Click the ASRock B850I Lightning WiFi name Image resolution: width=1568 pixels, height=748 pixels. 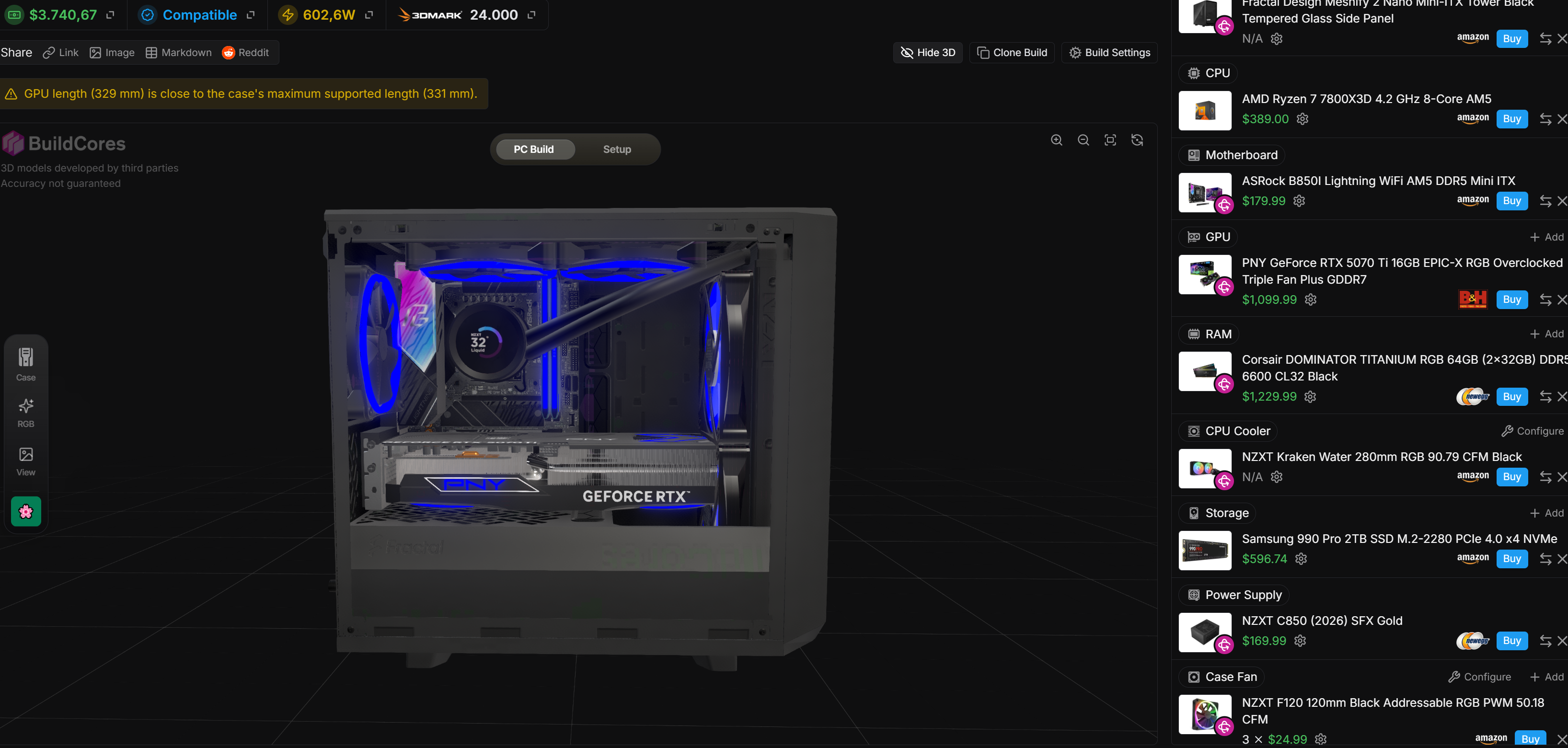[x=1378, y=181]
